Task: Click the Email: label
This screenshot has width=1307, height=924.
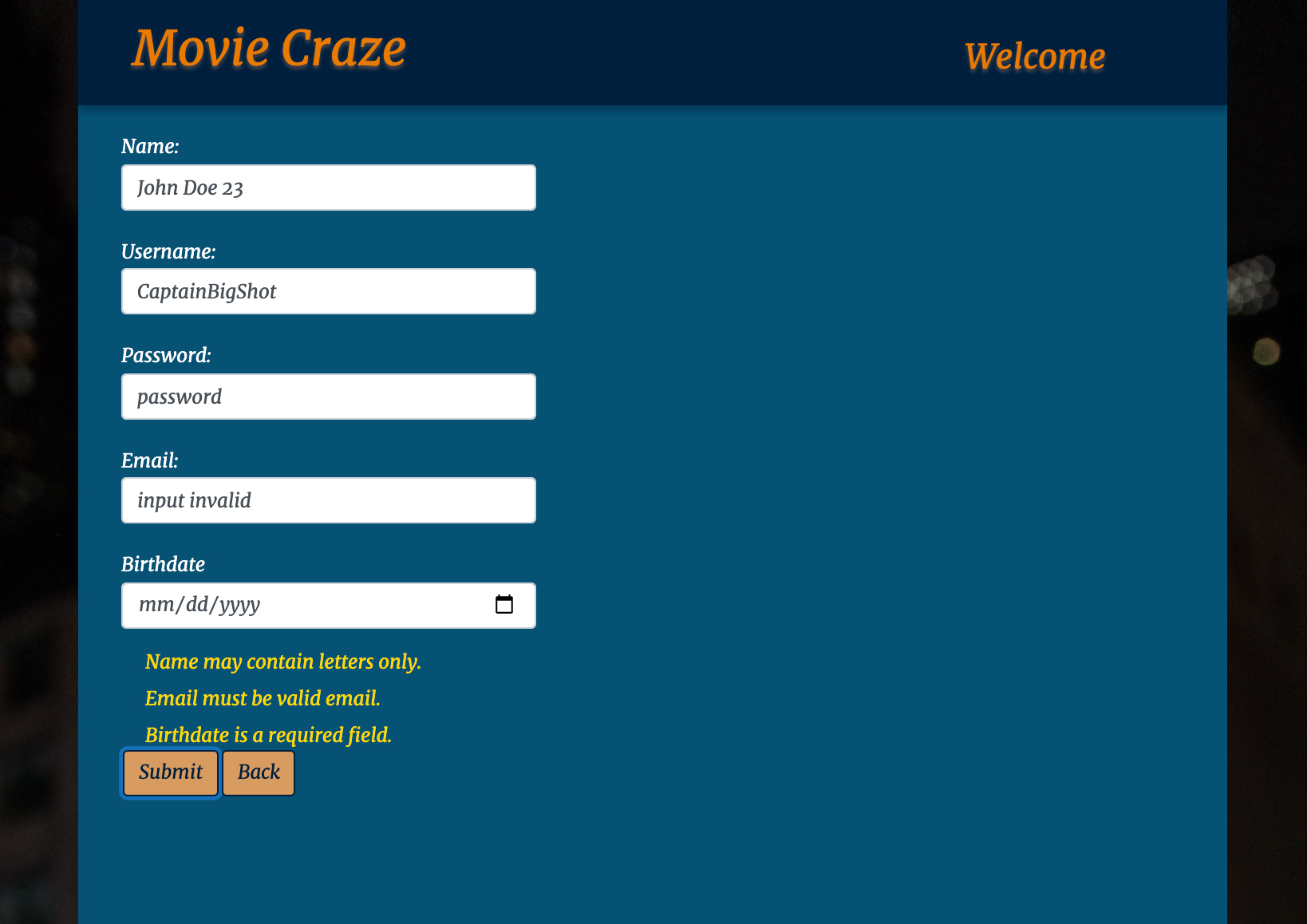Action: pos(149,460)
